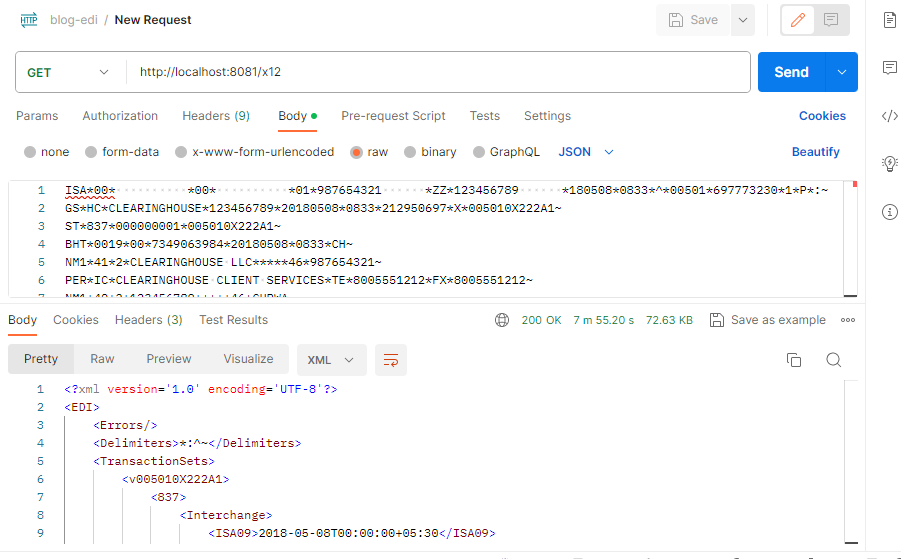Open the comment mode icon beside pencil
This screenshot has width=901, height=559.
831,20
